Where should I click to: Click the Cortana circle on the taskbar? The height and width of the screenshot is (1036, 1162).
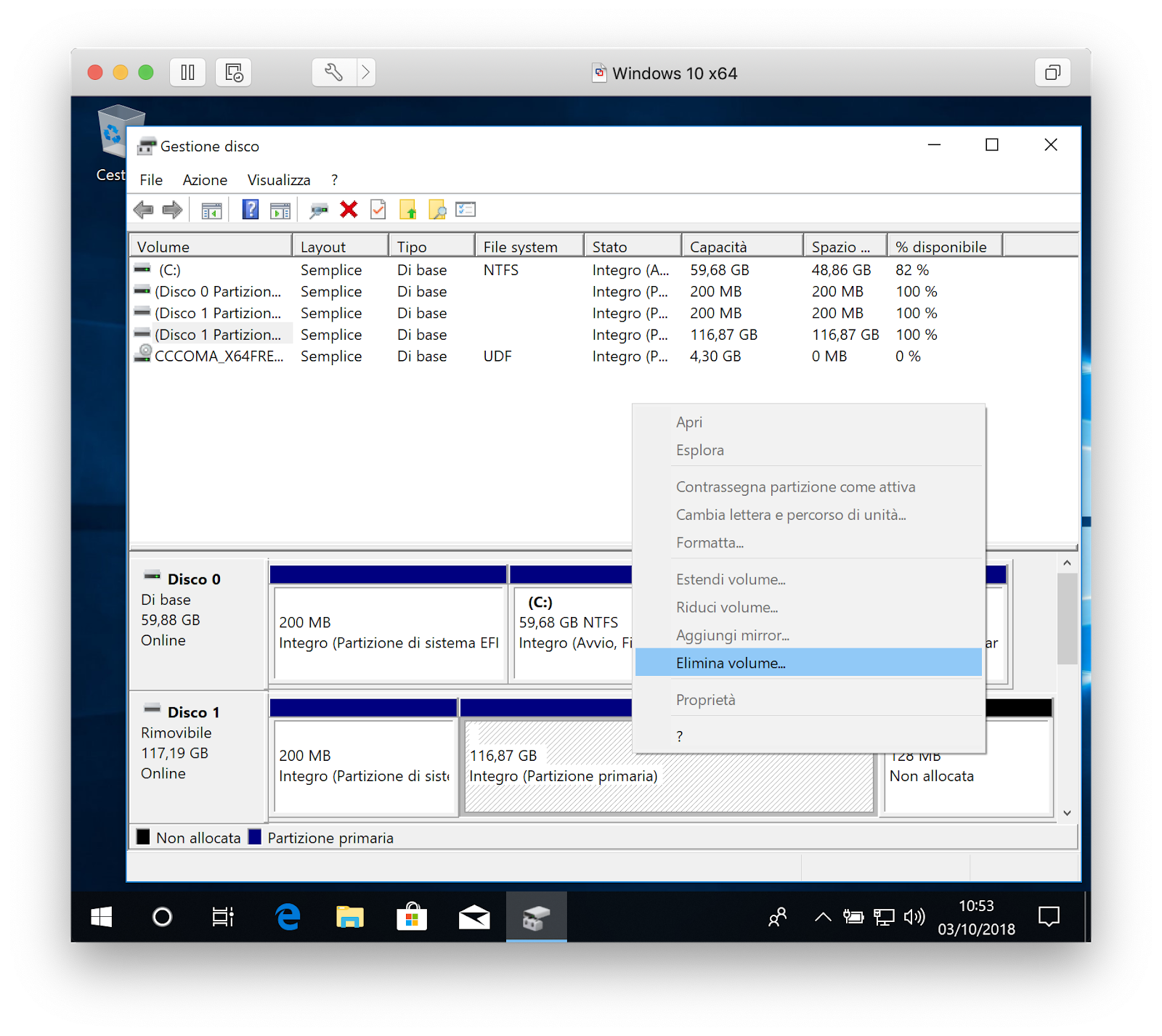point(163,917)
